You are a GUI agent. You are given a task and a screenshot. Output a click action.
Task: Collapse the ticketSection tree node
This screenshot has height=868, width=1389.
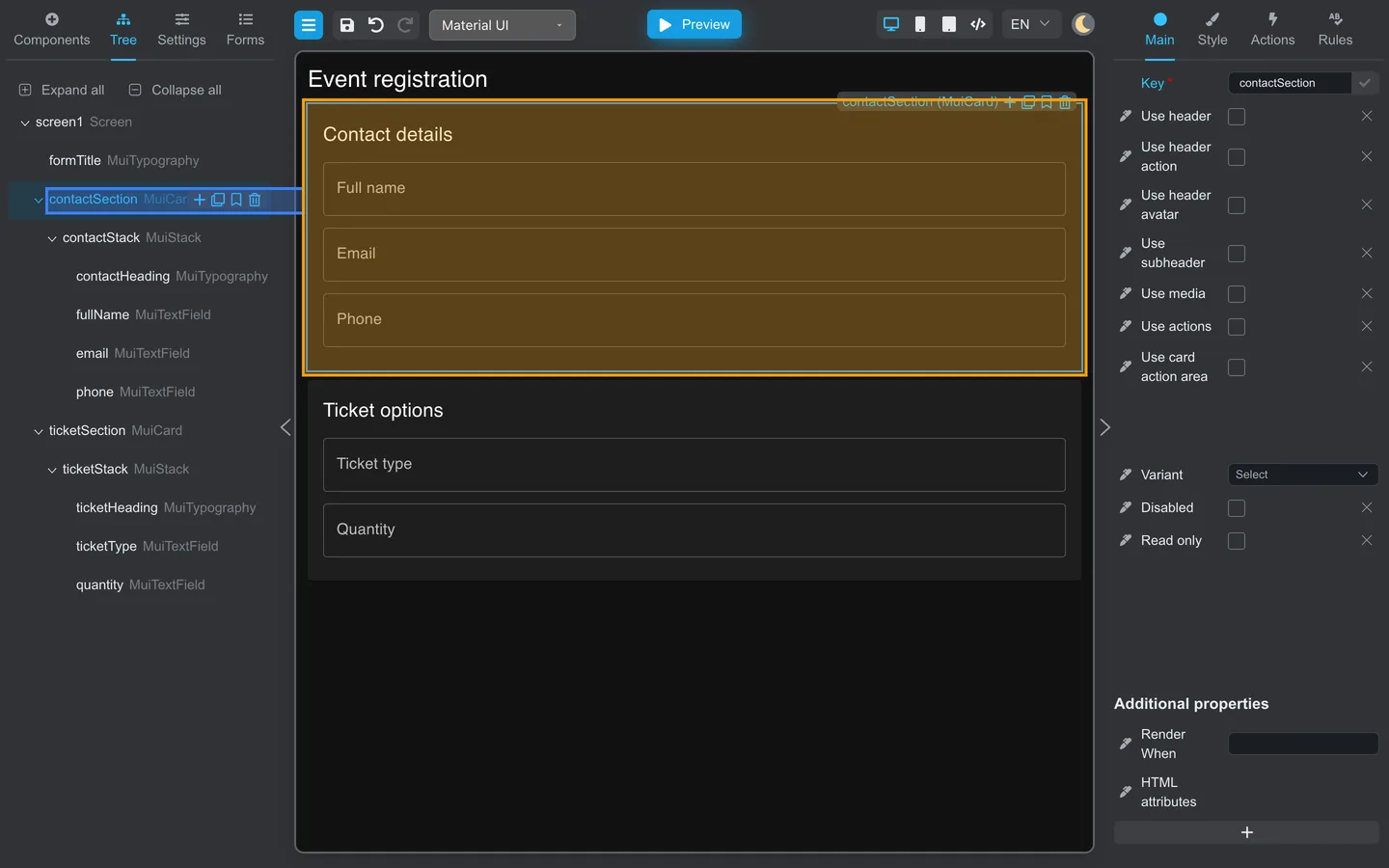pyautogui.click(x=39, y=431)
